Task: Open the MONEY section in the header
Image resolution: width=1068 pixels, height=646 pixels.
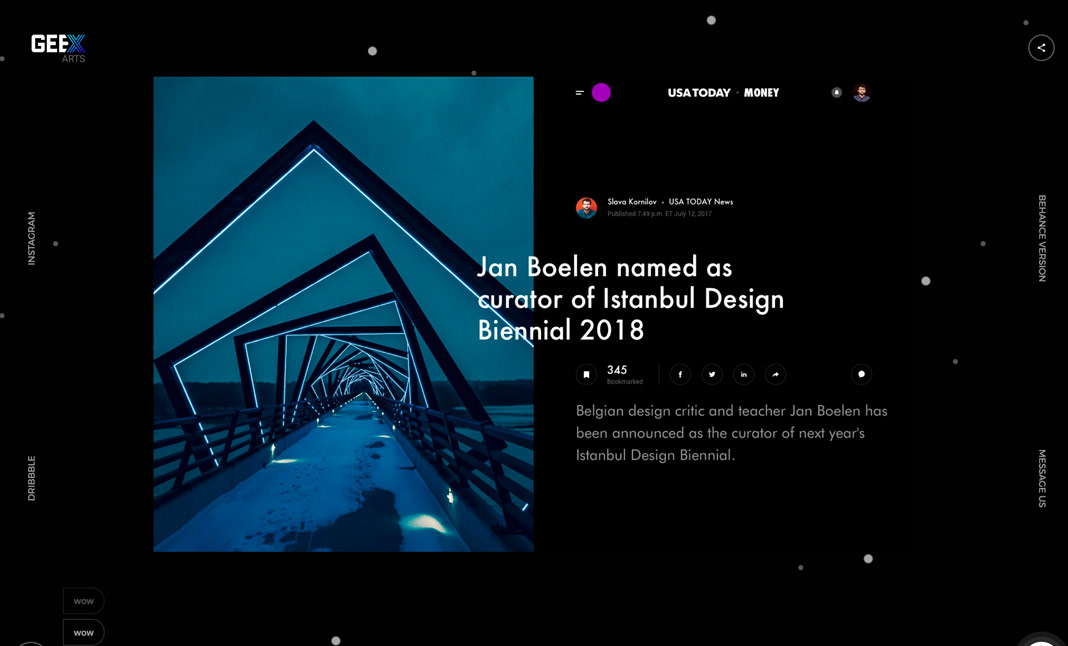Action: tap(761, 93)
